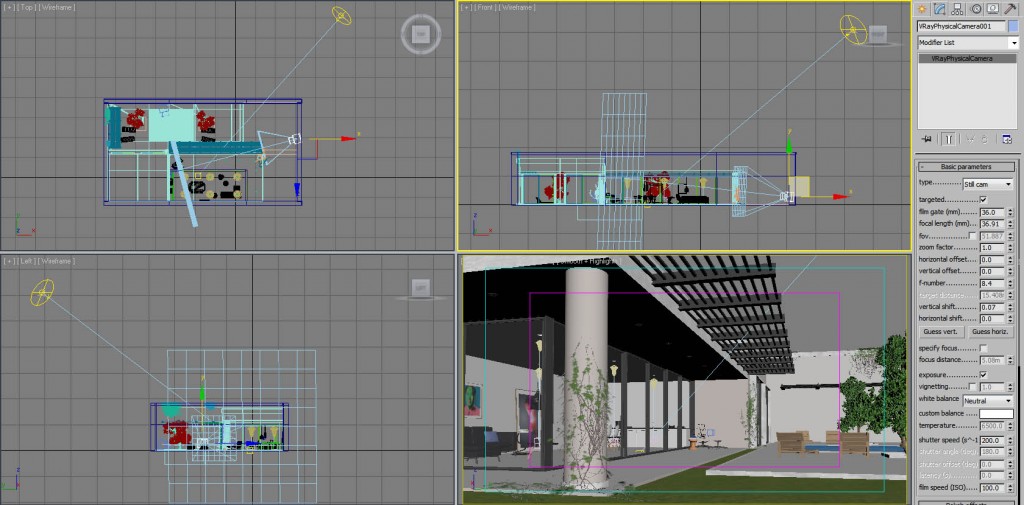
Task: Click the zoom factor value field
Action: [992, 248]
